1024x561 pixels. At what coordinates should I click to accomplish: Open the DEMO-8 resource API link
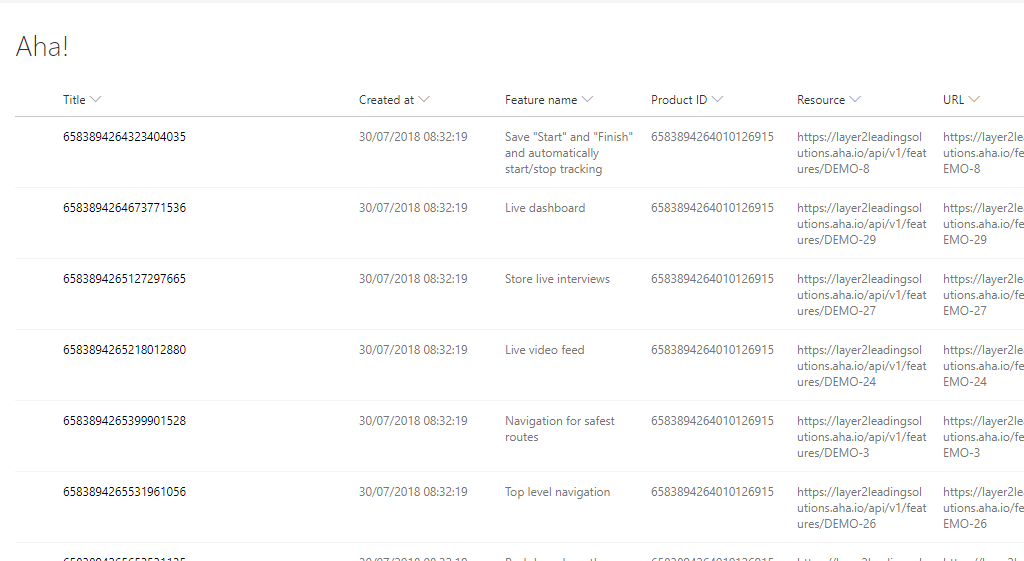860,153
